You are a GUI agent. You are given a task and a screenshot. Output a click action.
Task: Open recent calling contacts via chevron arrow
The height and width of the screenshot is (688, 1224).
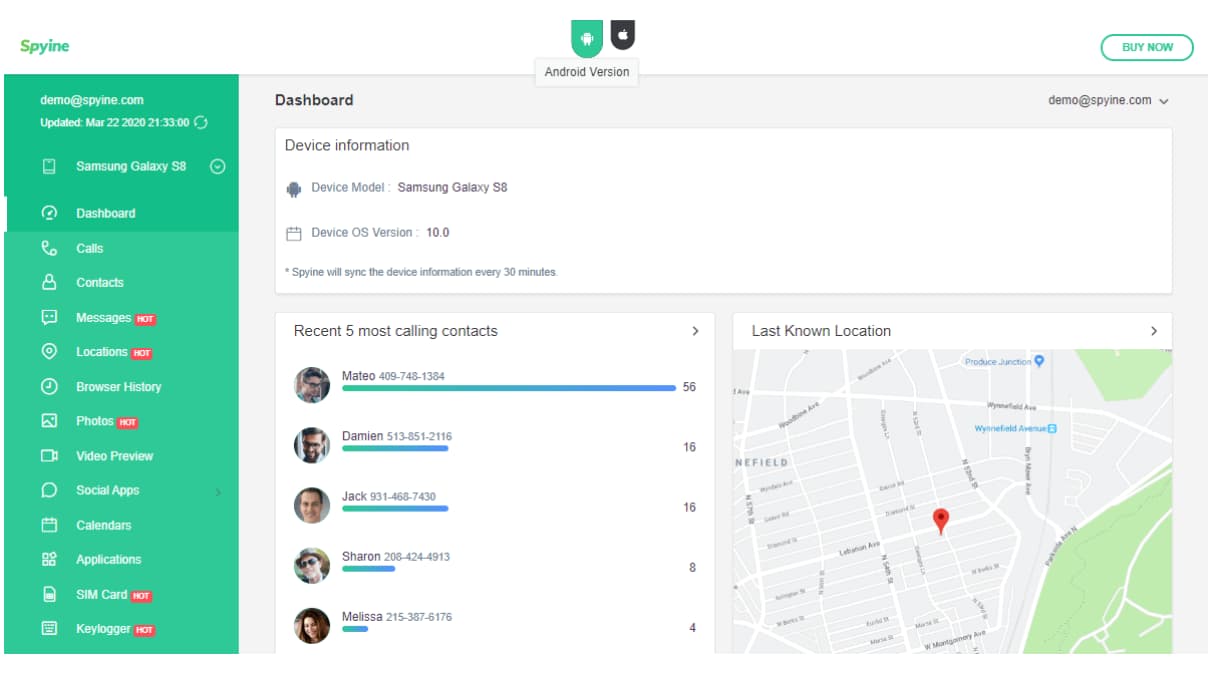pyautogui.click(x=696, y=331)
